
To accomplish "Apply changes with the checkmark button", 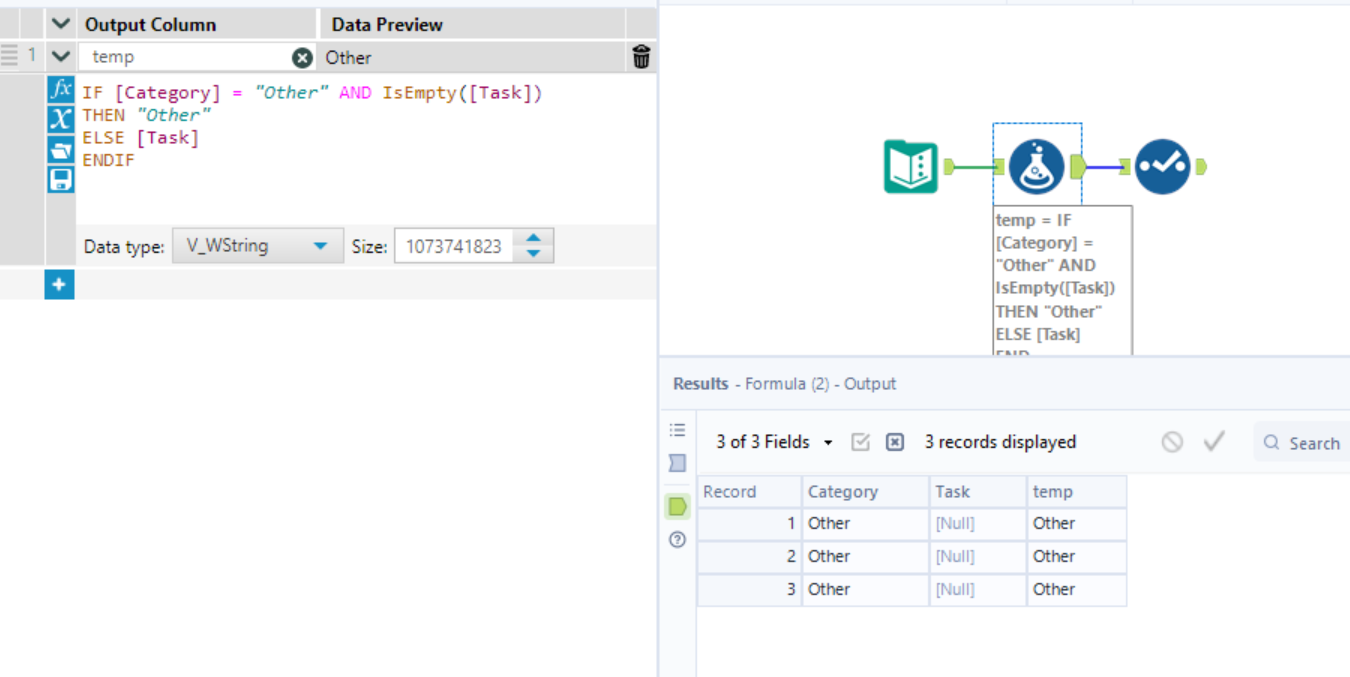I will pos(1214,441).
